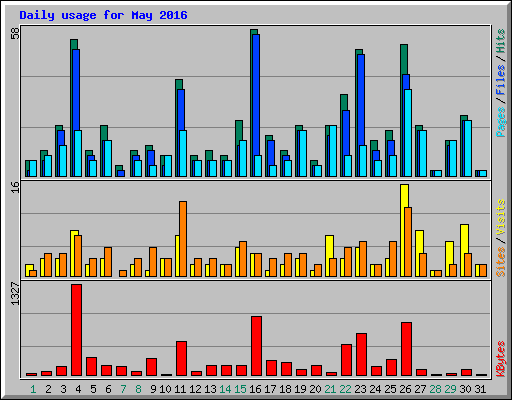
Task: Click the blue Files bar for day 4
Action: 76,90
